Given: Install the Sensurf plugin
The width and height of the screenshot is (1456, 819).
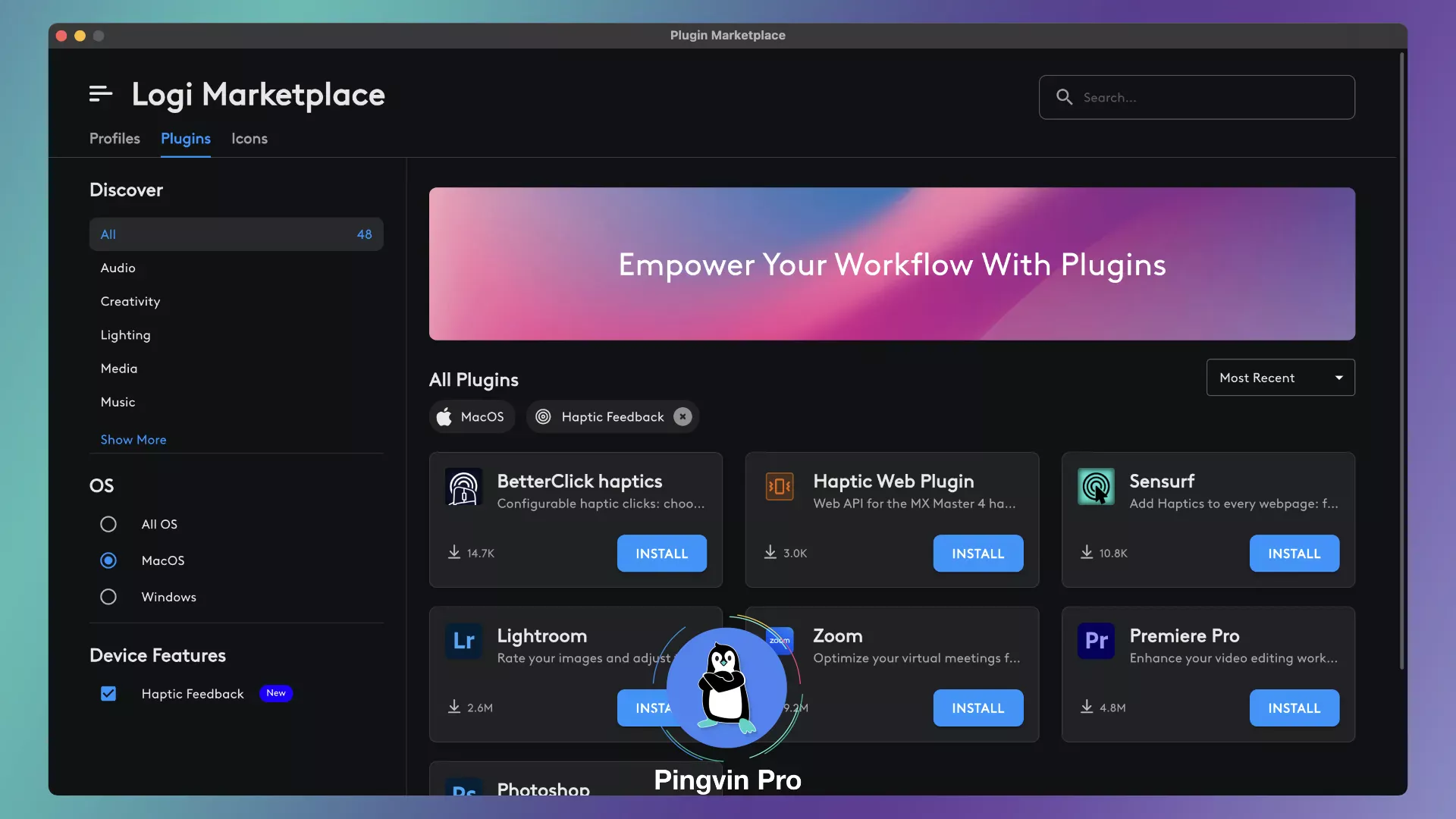Looking at the screenshot, I should [x=1293, y=553].
